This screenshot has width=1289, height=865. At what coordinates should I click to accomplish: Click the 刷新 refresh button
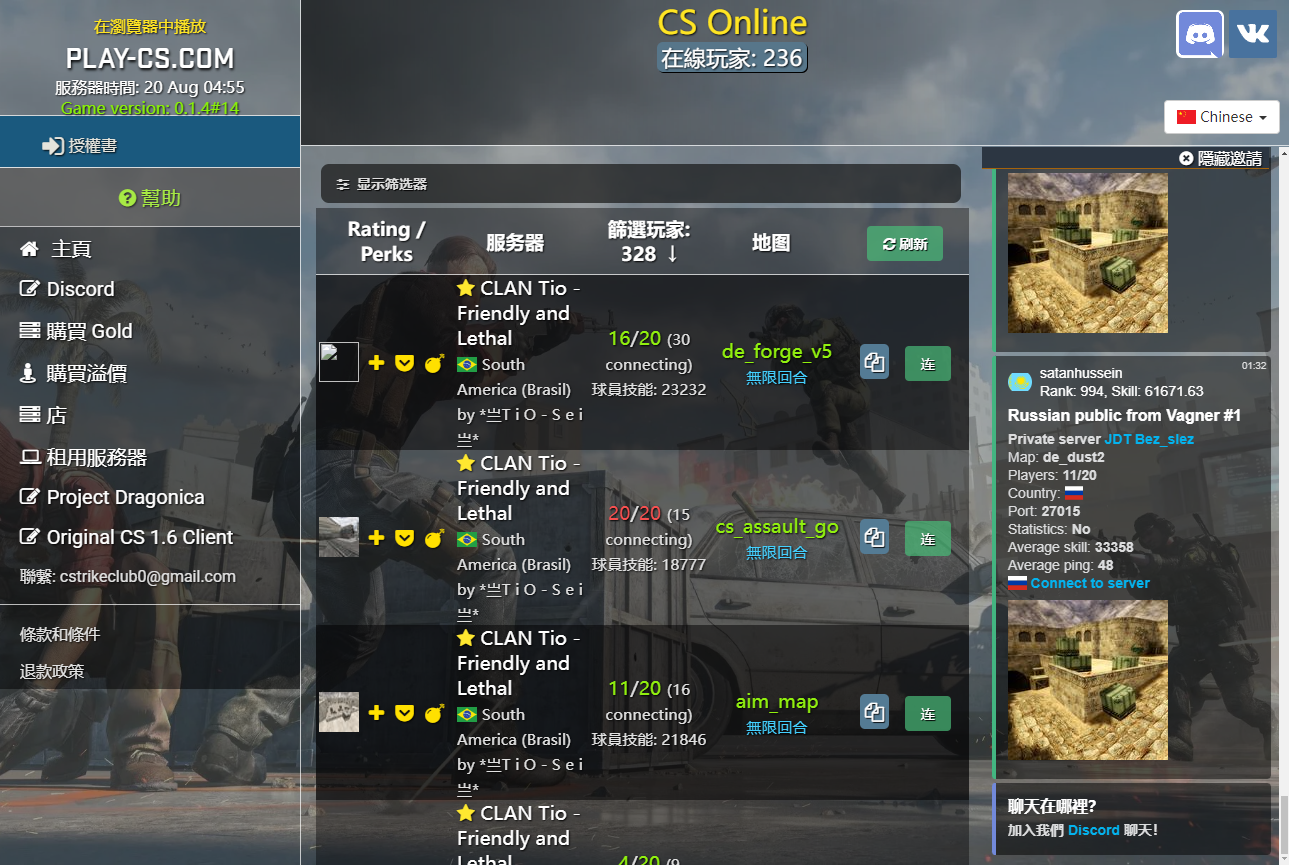(904, 244)
